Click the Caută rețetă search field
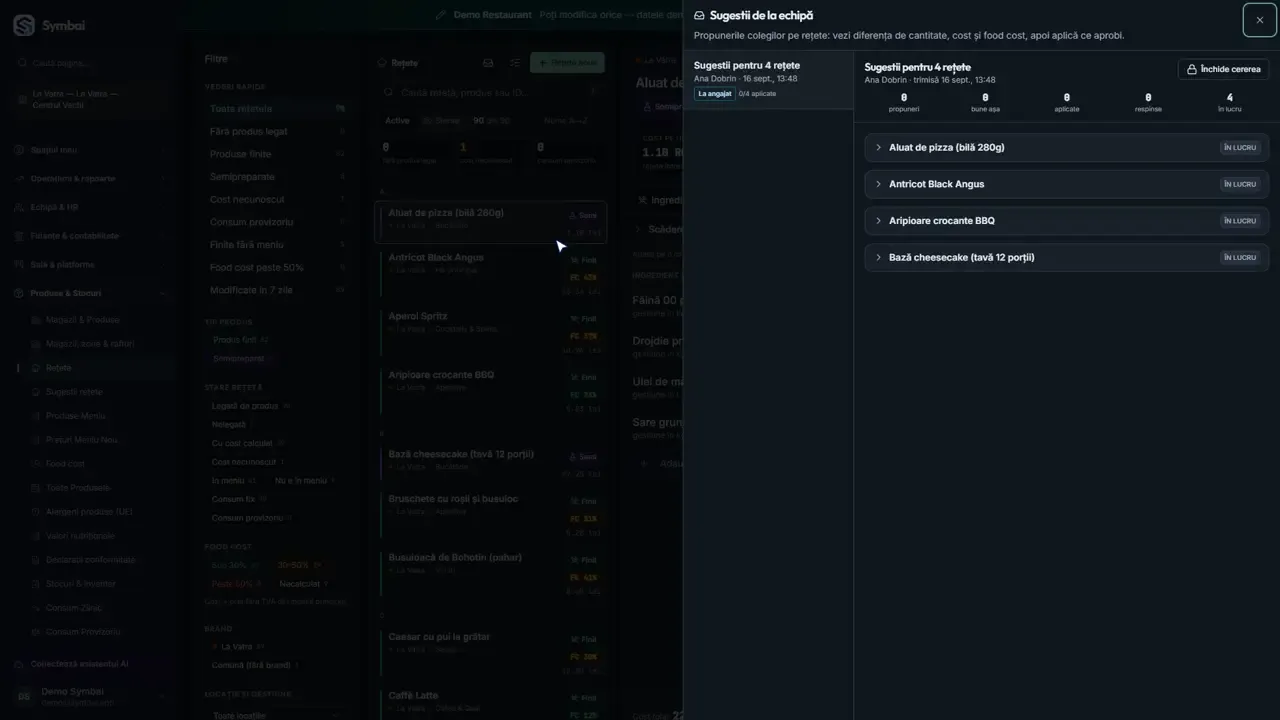The width and height of the screenshot is (1280, 720). click(x=492, y=92)
